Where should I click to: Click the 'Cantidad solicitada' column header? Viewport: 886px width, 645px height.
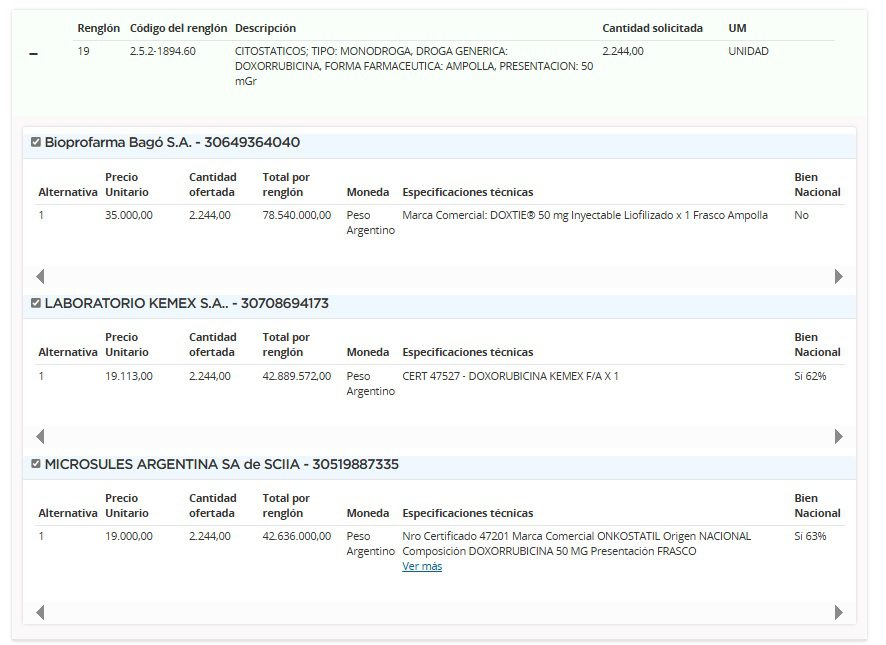pos(652,28)
